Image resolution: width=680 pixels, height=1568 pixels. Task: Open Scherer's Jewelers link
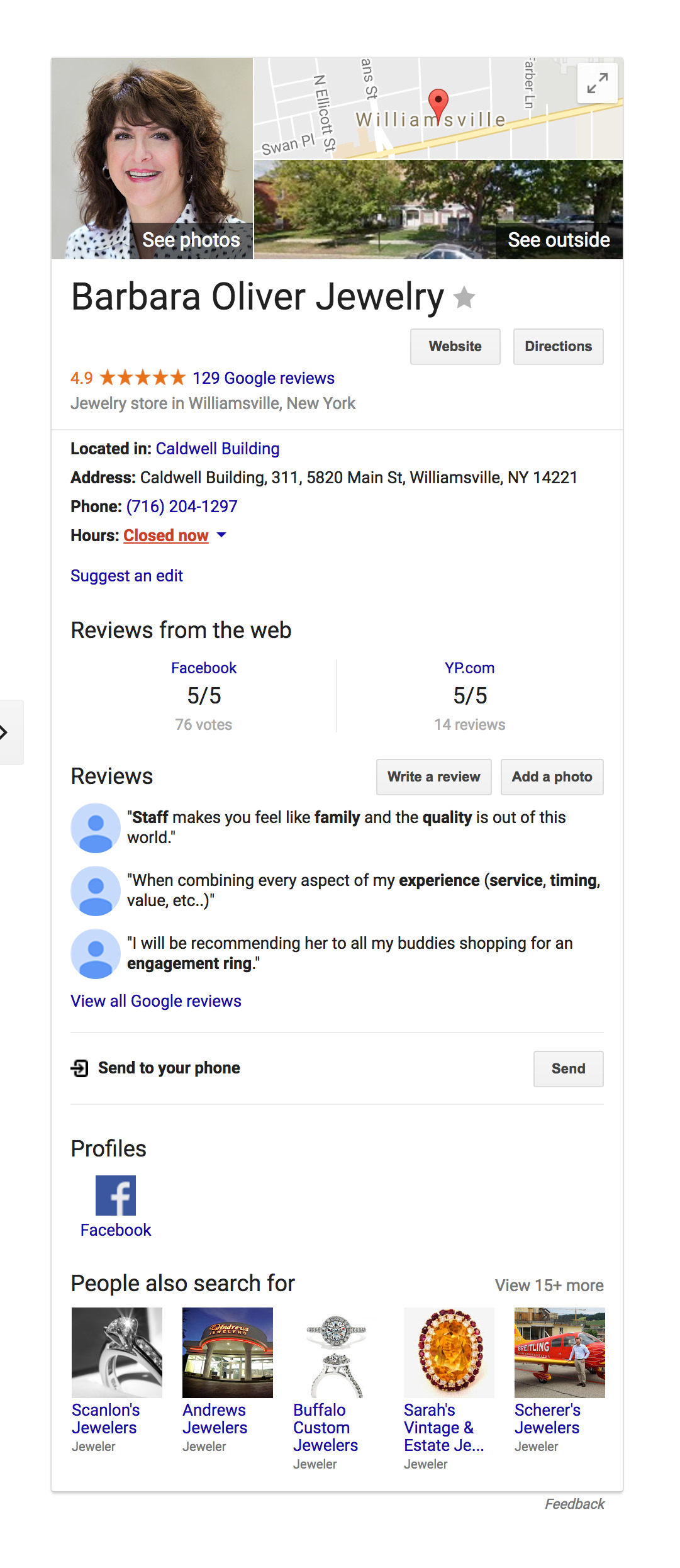[548, 1419]
